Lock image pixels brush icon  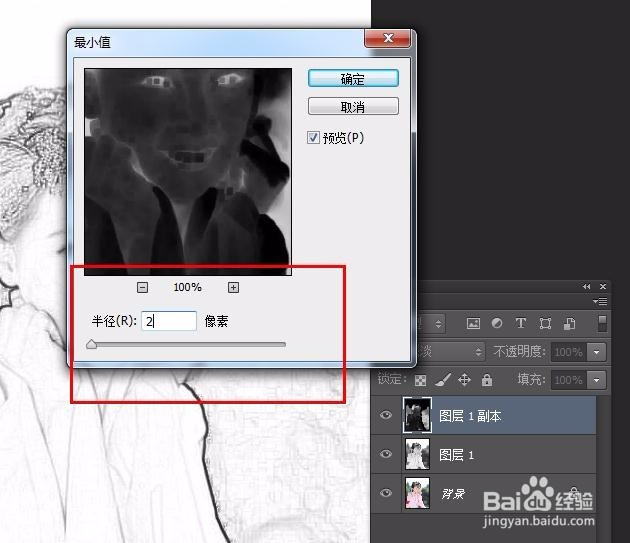[x=443, y=380]
